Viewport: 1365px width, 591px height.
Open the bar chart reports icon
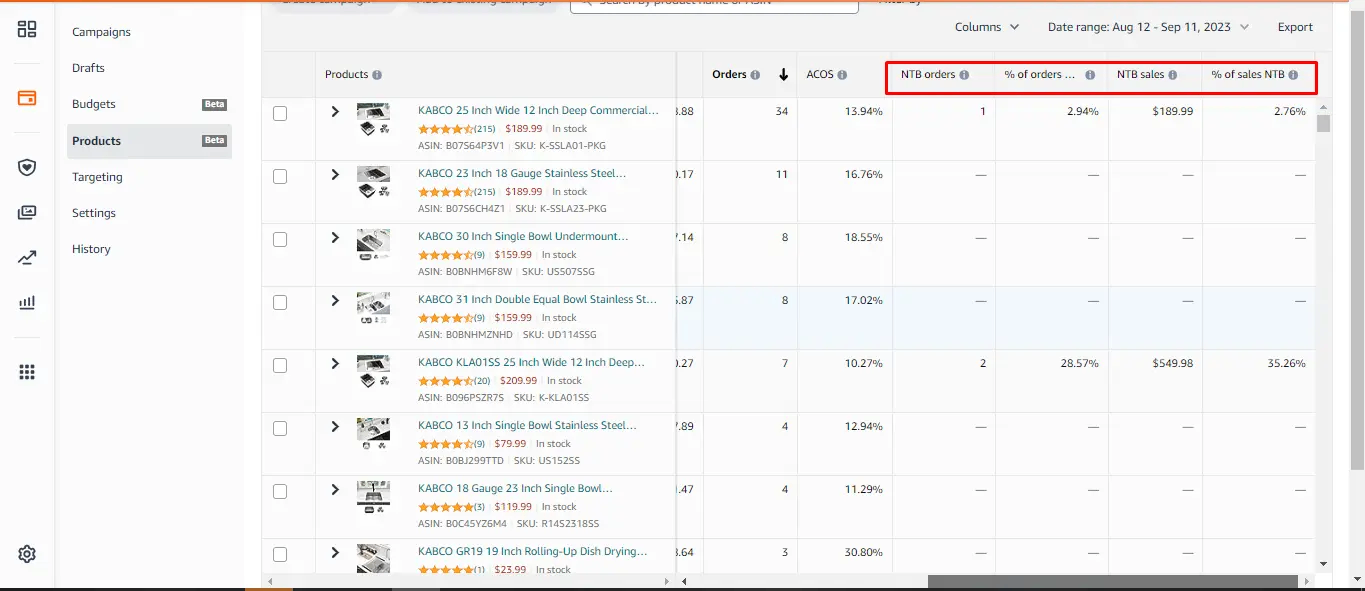pyautogui.click(x=27, y=302)
